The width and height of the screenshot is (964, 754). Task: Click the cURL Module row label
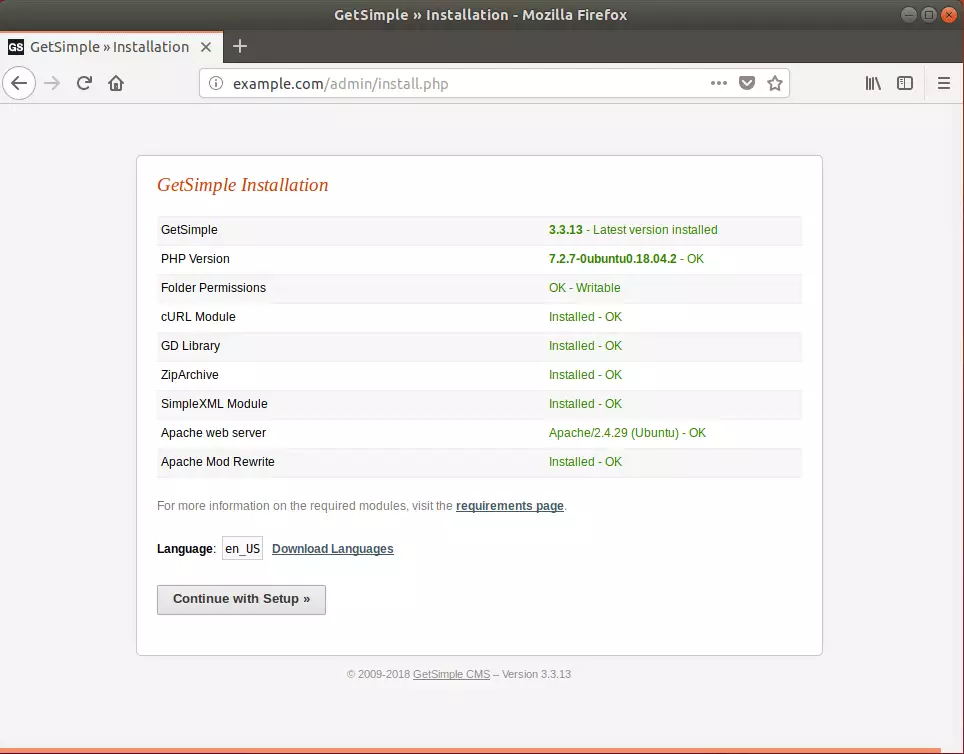(198, 317)
